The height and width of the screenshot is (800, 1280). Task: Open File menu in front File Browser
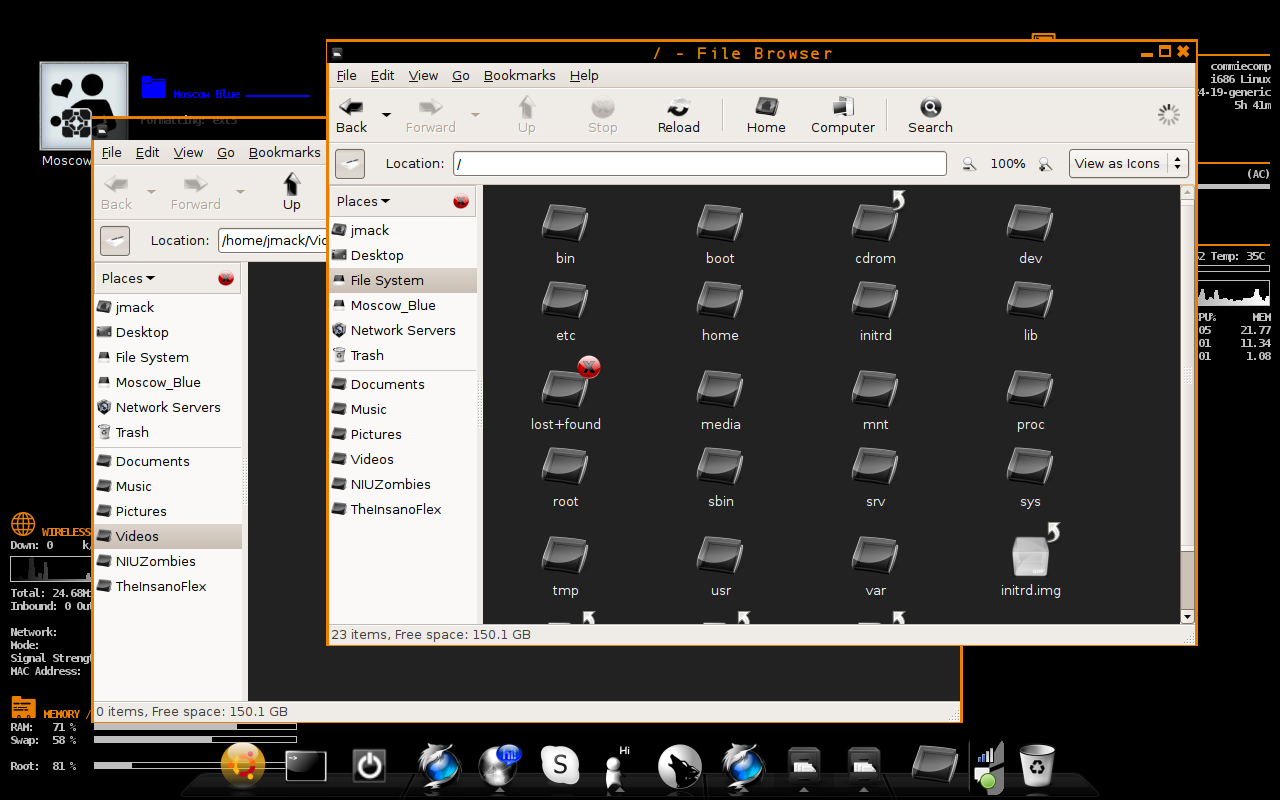point(346,75)
